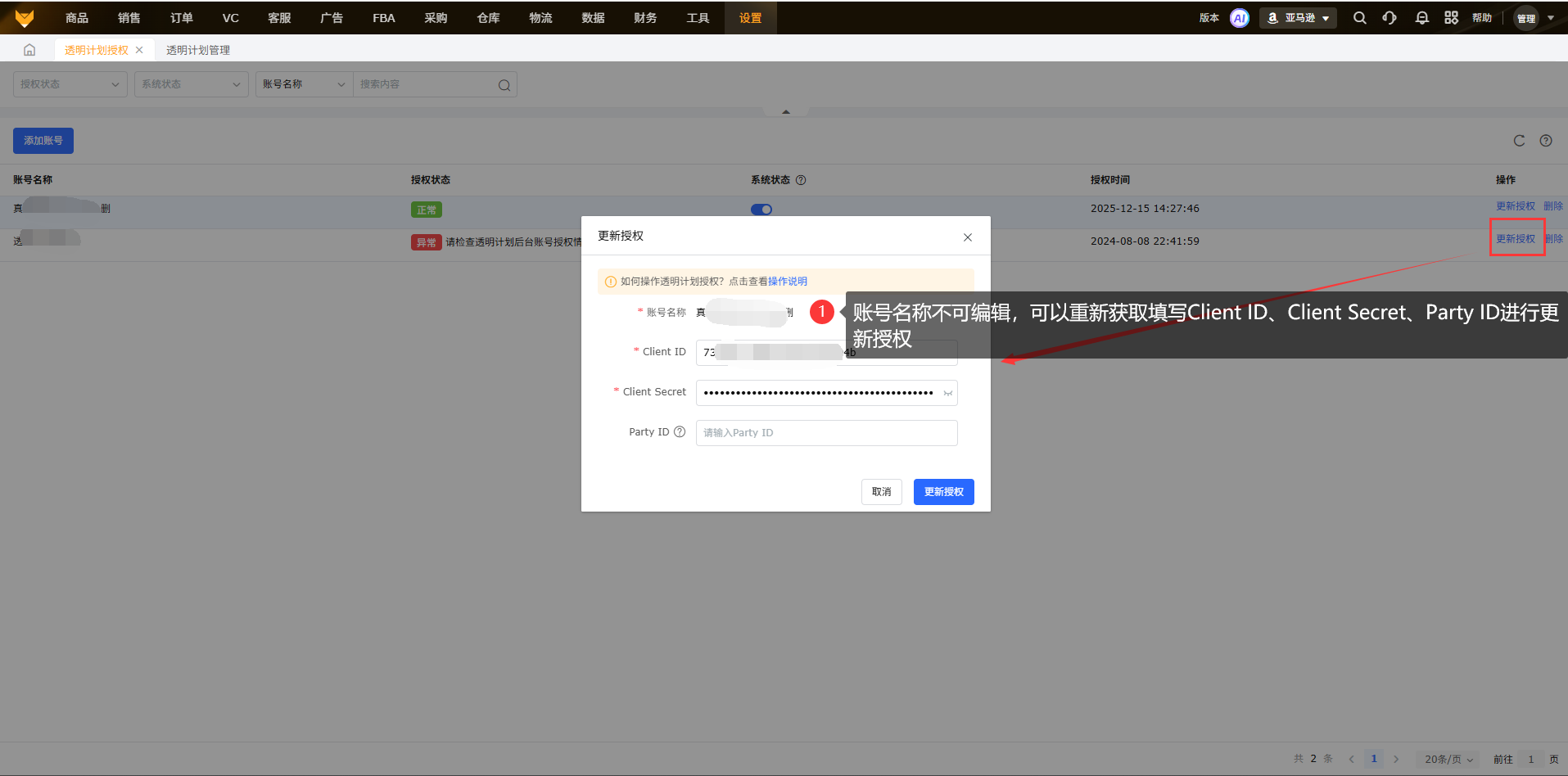Open the 操作说明 link
Viewport: 1568px width, 776px height.
point(788,282)
